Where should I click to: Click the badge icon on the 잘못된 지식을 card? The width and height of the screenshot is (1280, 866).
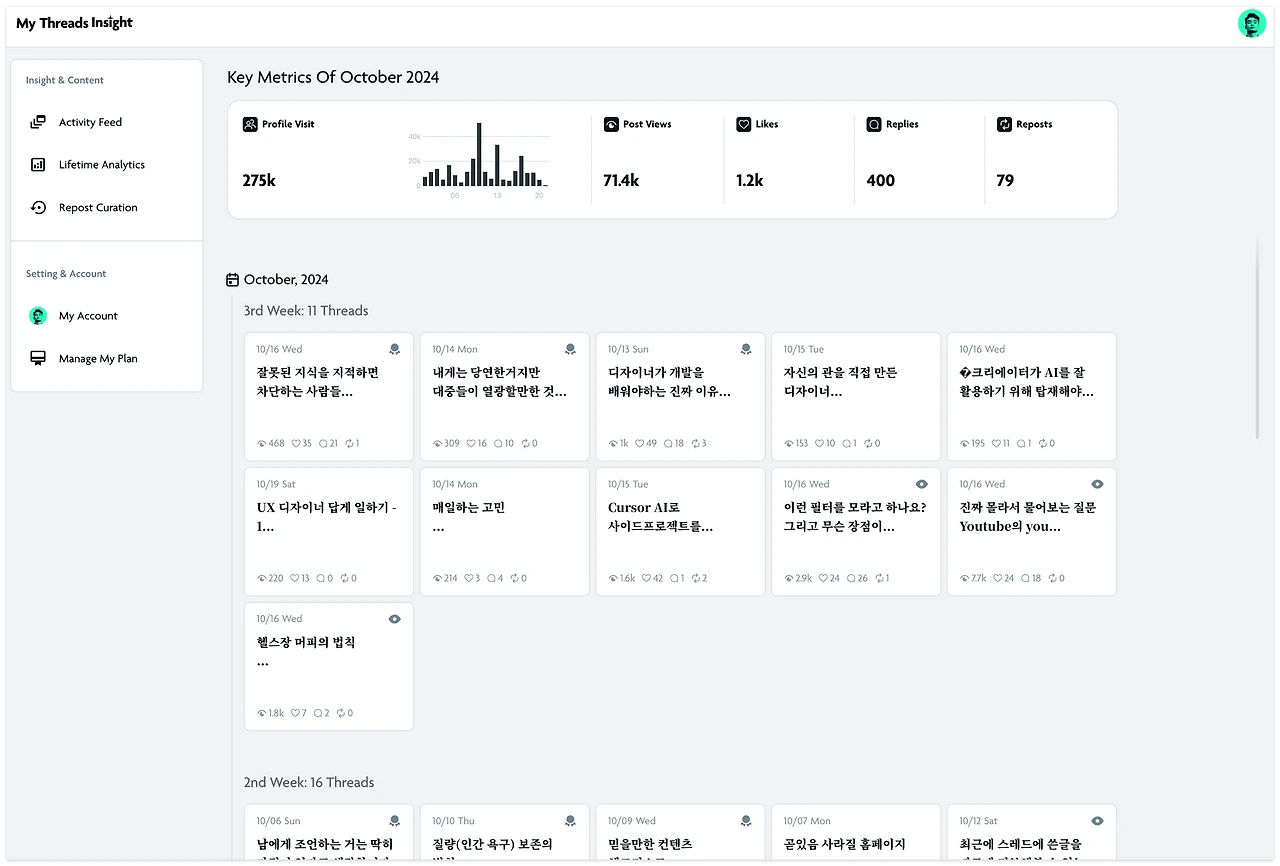click(x=394, y=349)
